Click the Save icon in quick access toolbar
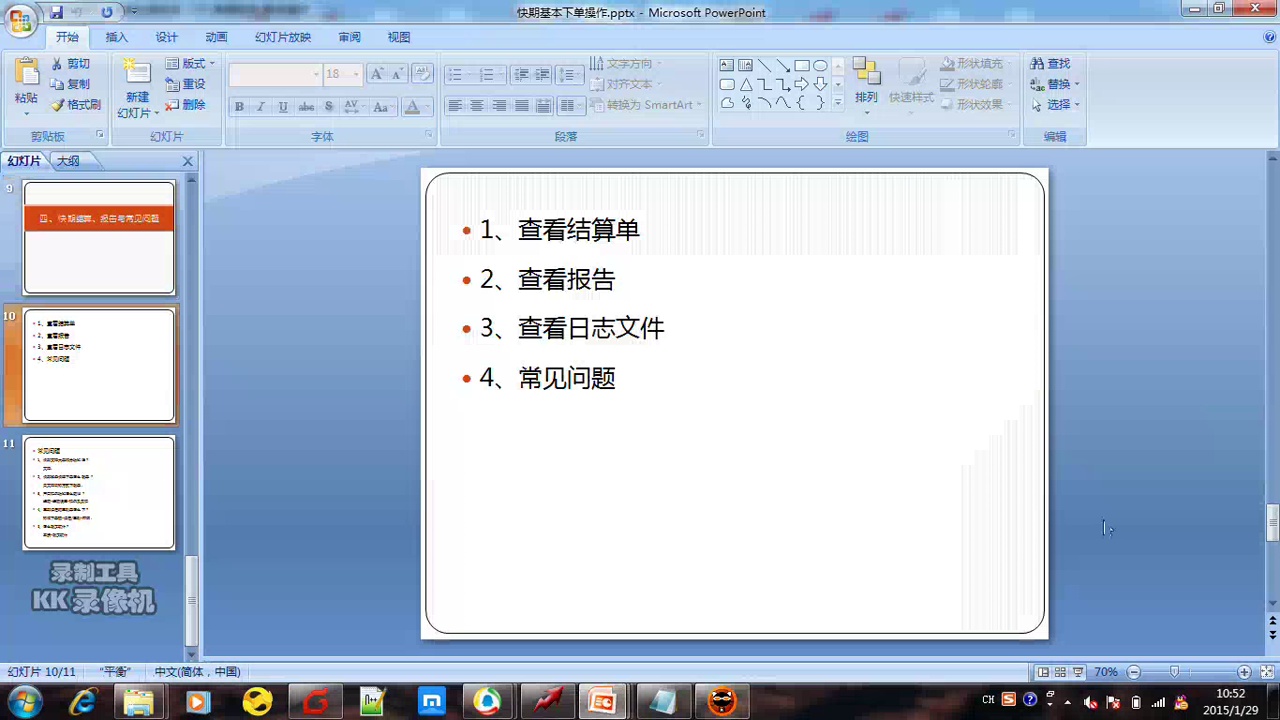The image size is (1280, 720). tap(57, 13)
